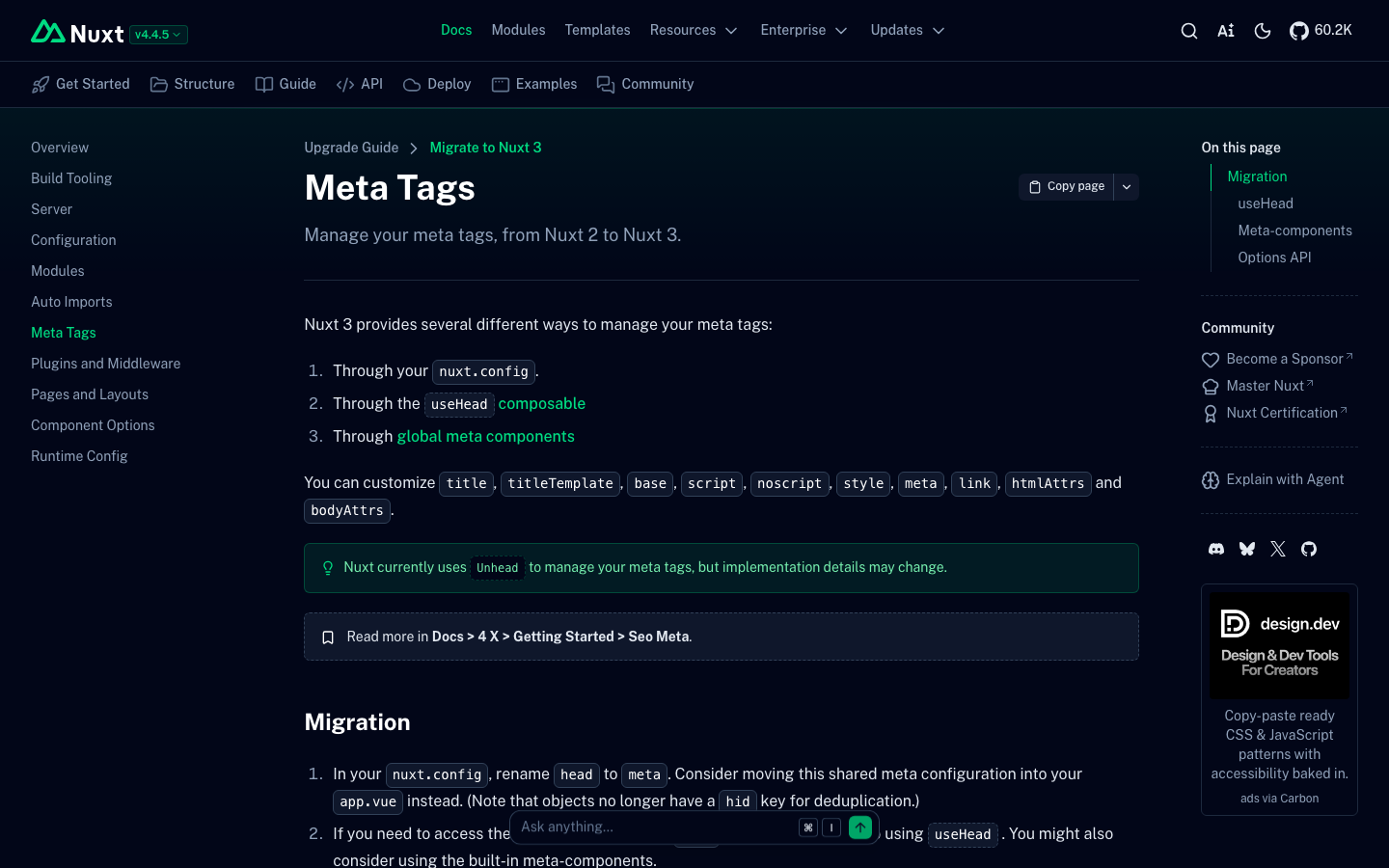Screen dimensions: 1389x868
Task: Select the Examples tab
Action: tap(534, 84)
